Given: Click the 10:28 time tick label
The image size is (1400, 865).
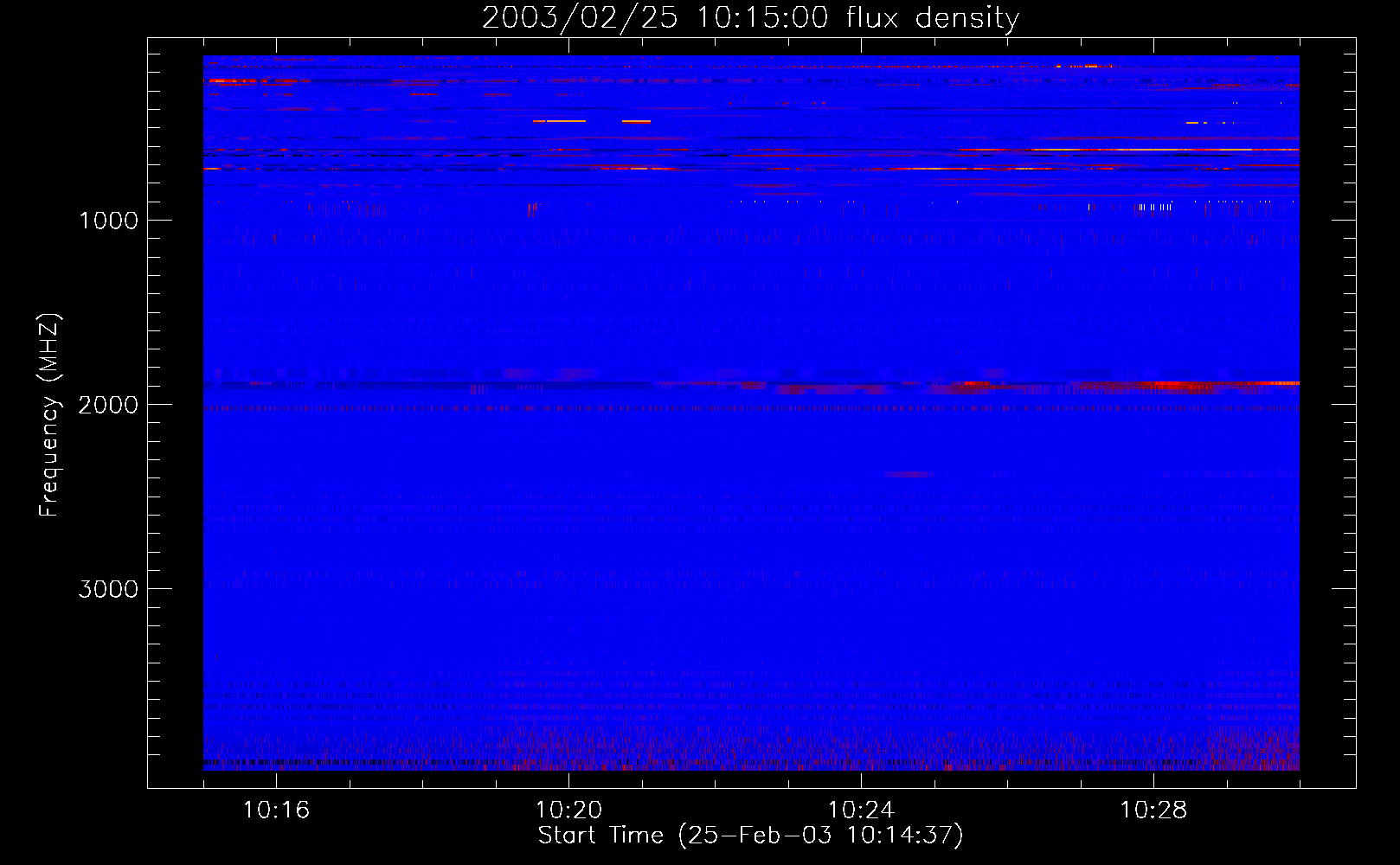Looking at the screenshot, I should pos(1153,811).
